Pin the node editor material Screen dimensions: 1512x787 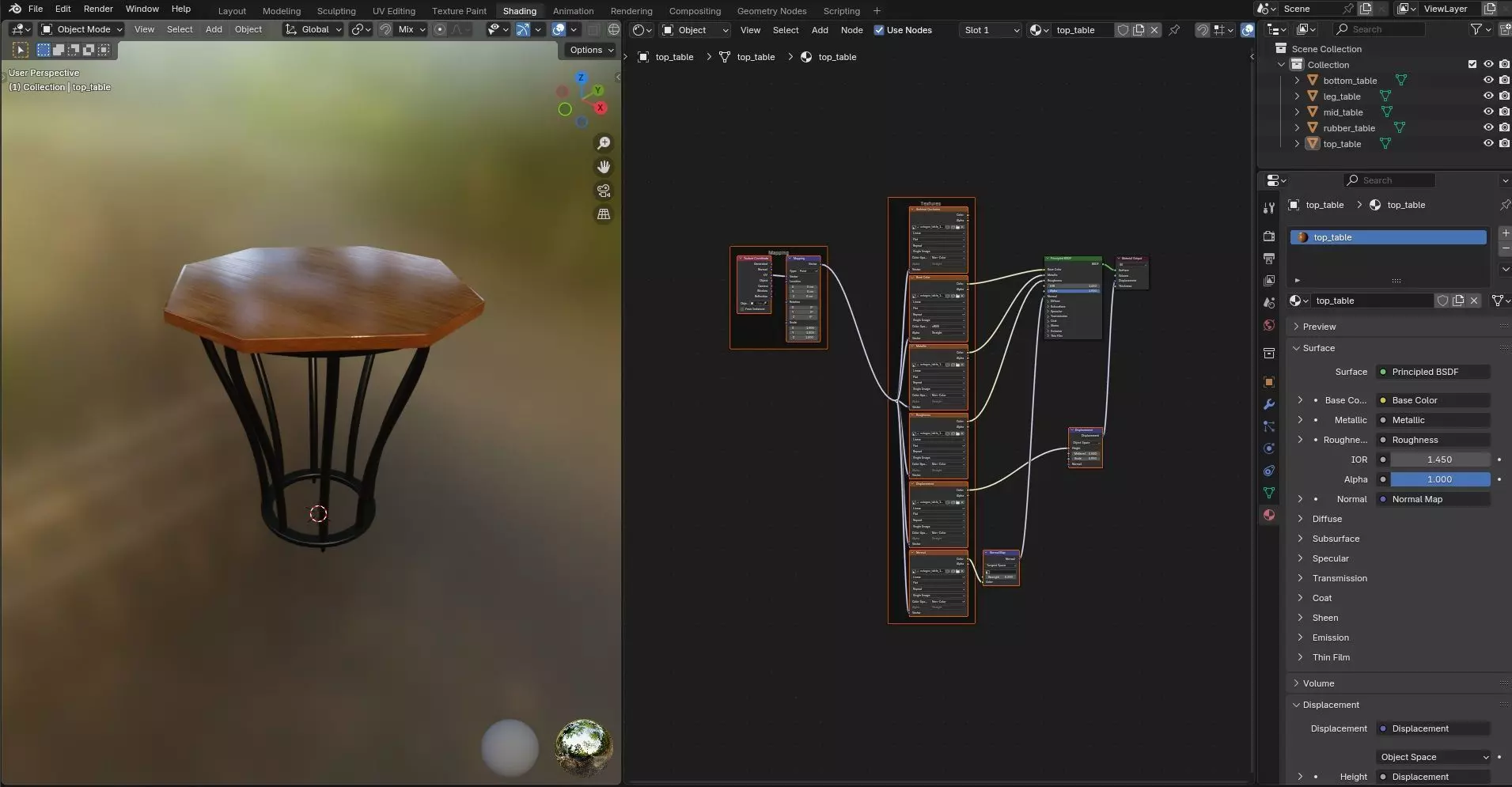click(x=1174, y=30)
